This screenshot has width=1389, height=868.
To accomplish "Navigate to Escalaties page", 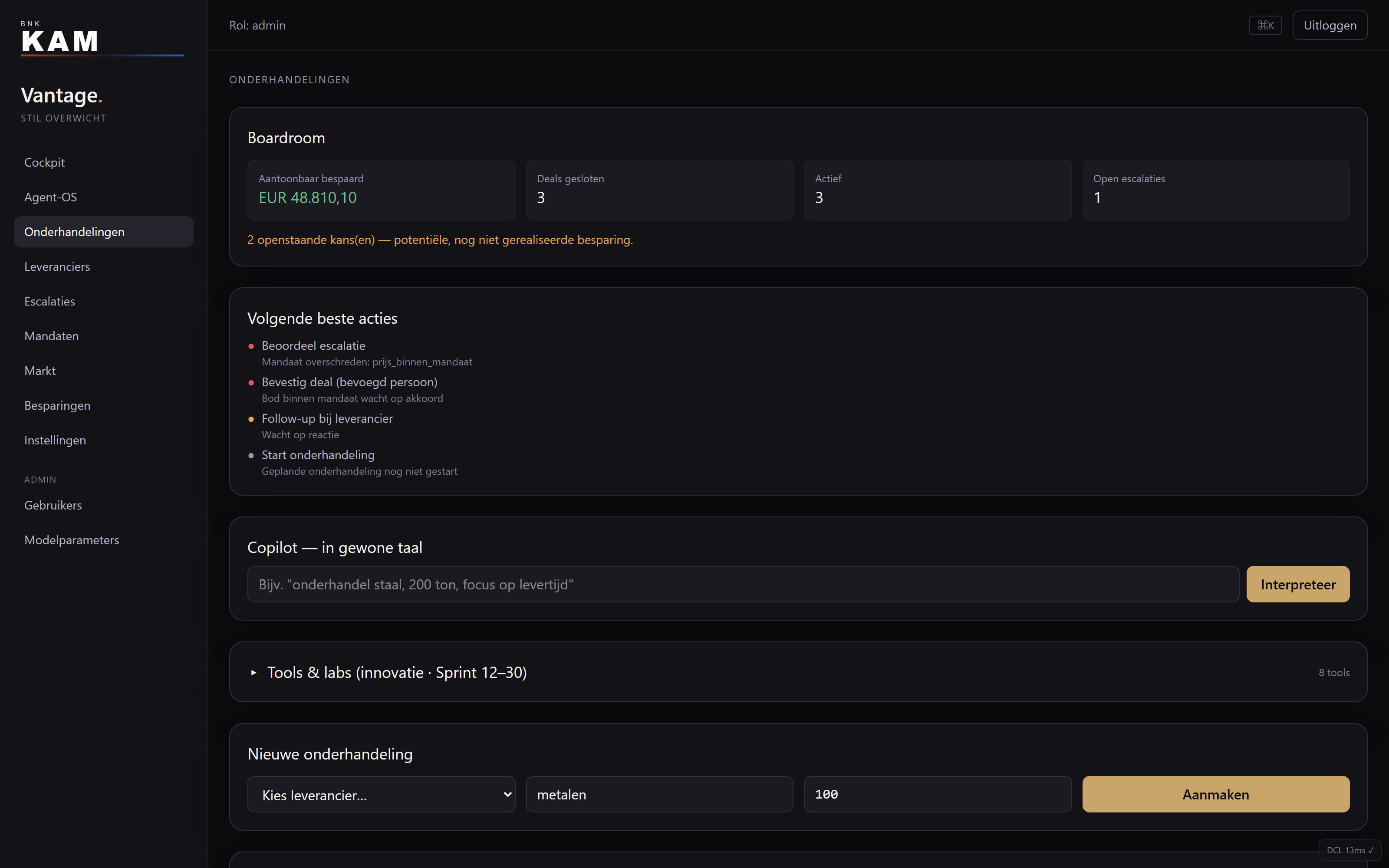I will 103,301.
